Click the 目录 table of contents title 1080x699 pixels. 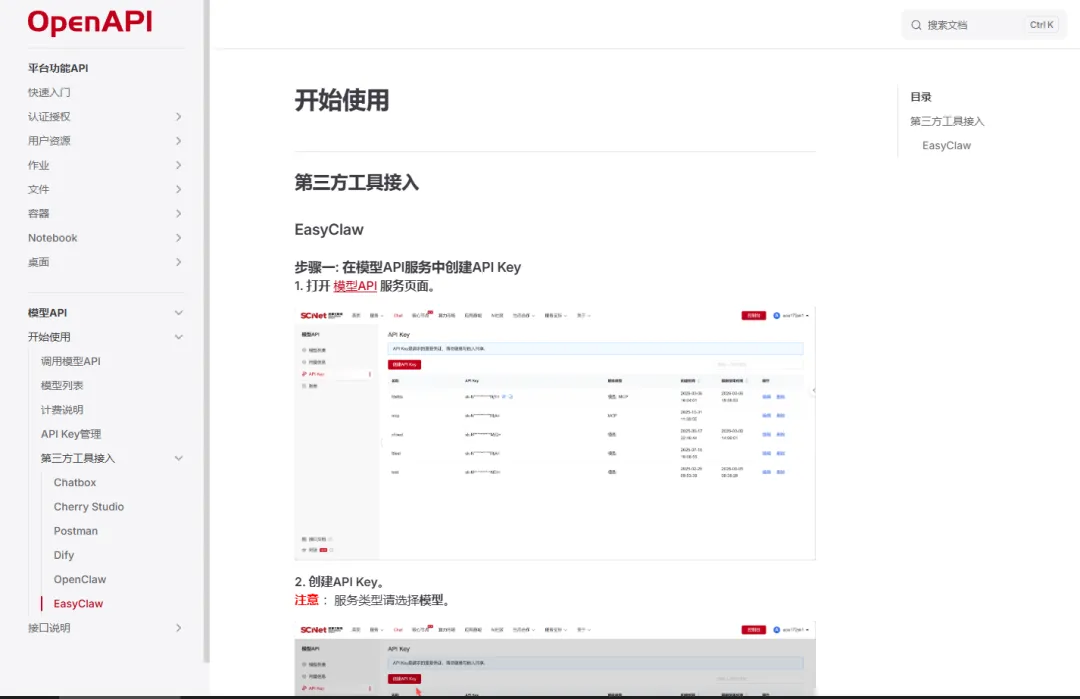point(921,97)
